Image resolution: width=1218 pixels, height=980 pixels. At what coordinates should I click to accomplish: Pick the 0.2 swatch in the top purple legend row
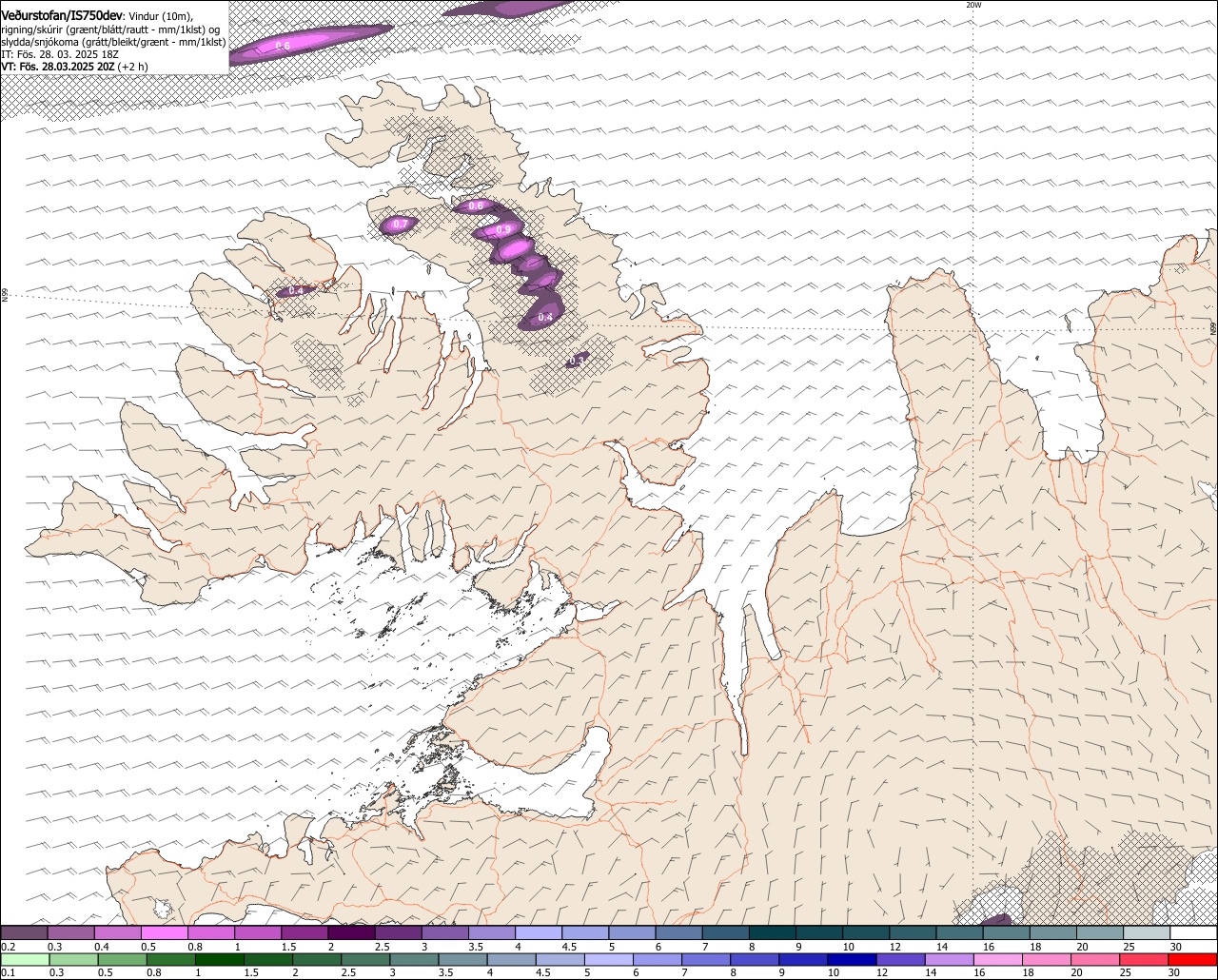click(x=24, y=933)
